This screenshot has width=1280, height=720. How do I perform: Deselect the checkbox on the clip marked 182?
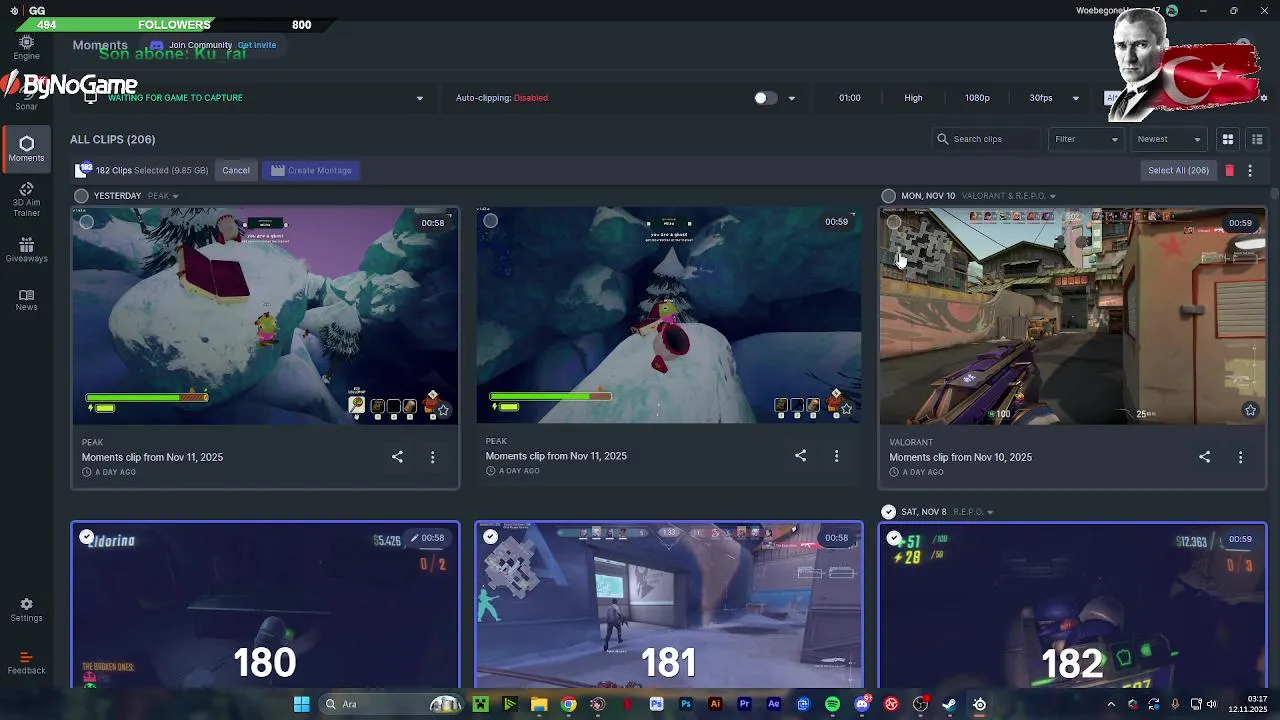(x=894, y=538)
